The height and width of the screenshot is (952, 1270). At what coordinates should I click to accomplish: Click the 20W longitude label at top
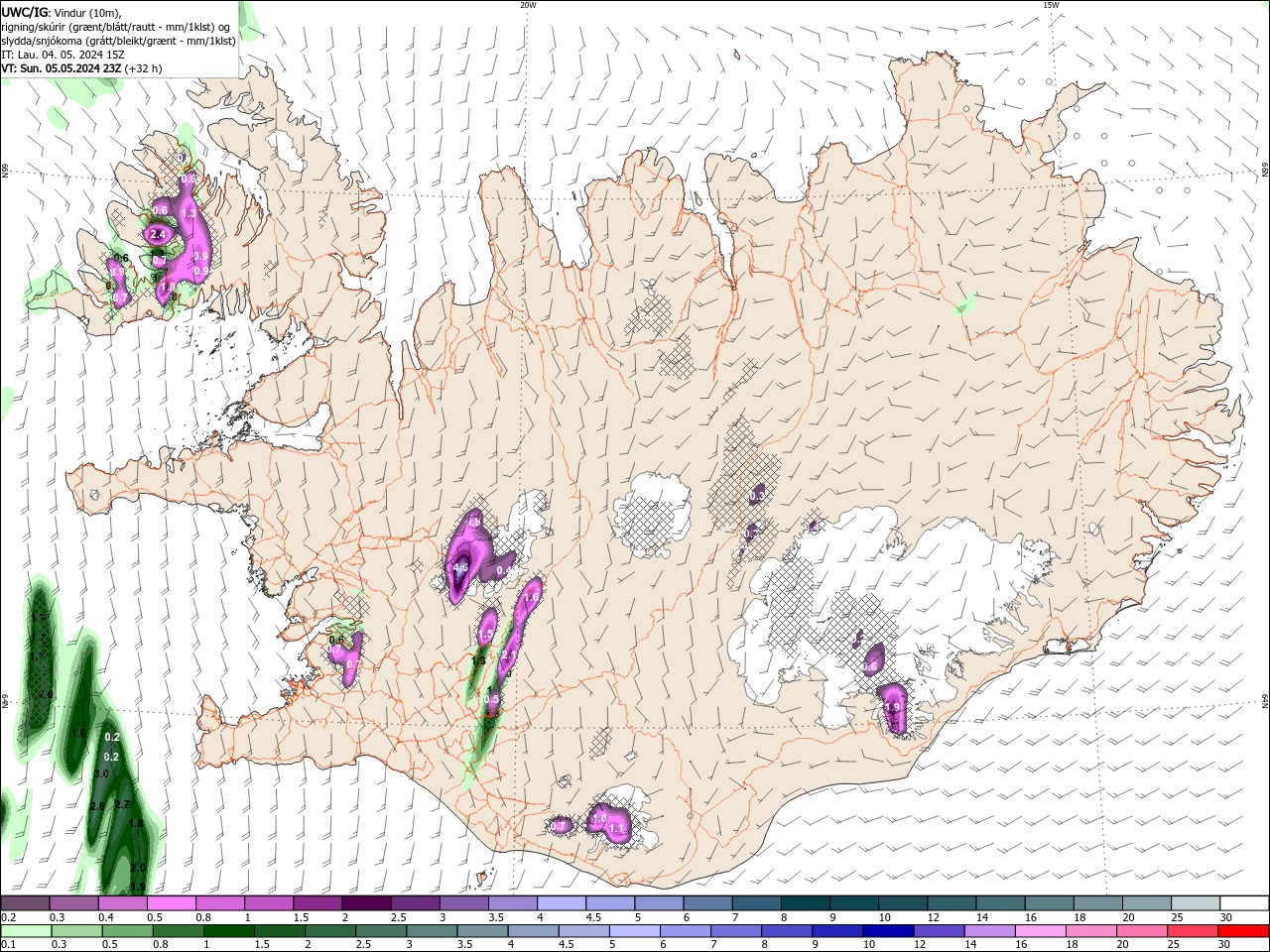point(528,4)
